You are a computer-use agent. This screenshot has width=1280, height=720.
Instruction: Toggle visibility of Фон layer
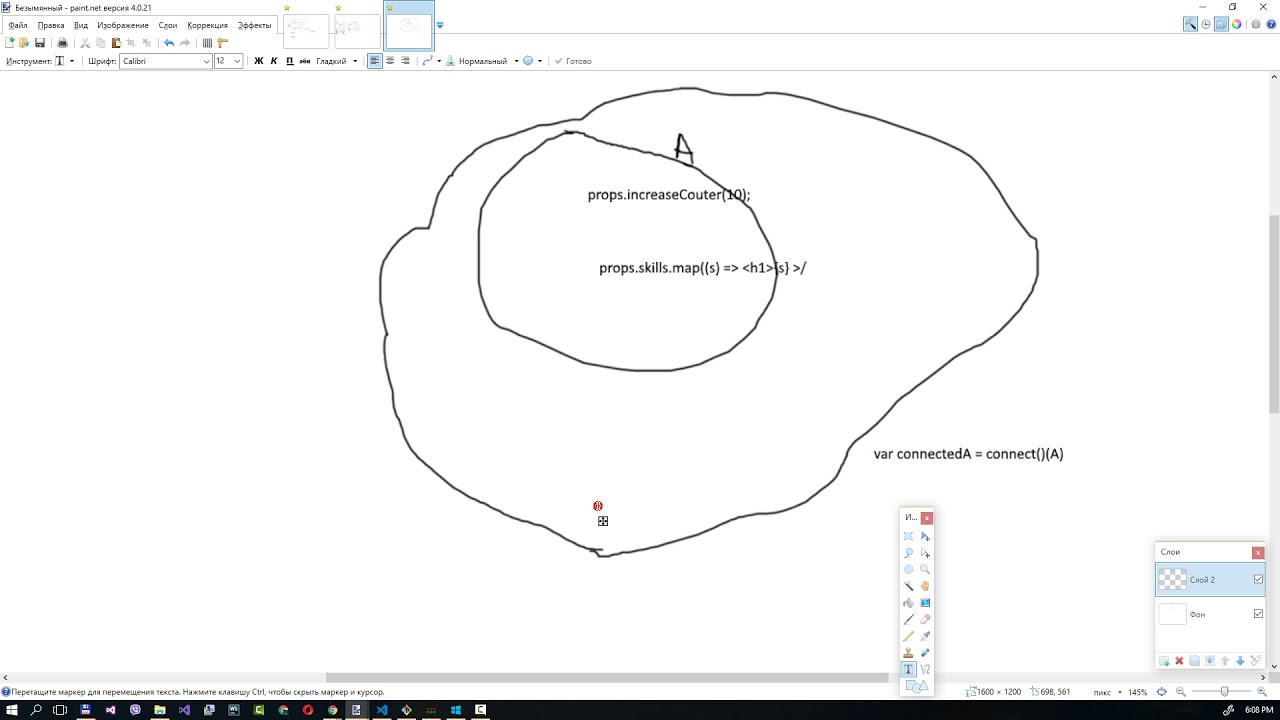click(x=1258, y=614)
